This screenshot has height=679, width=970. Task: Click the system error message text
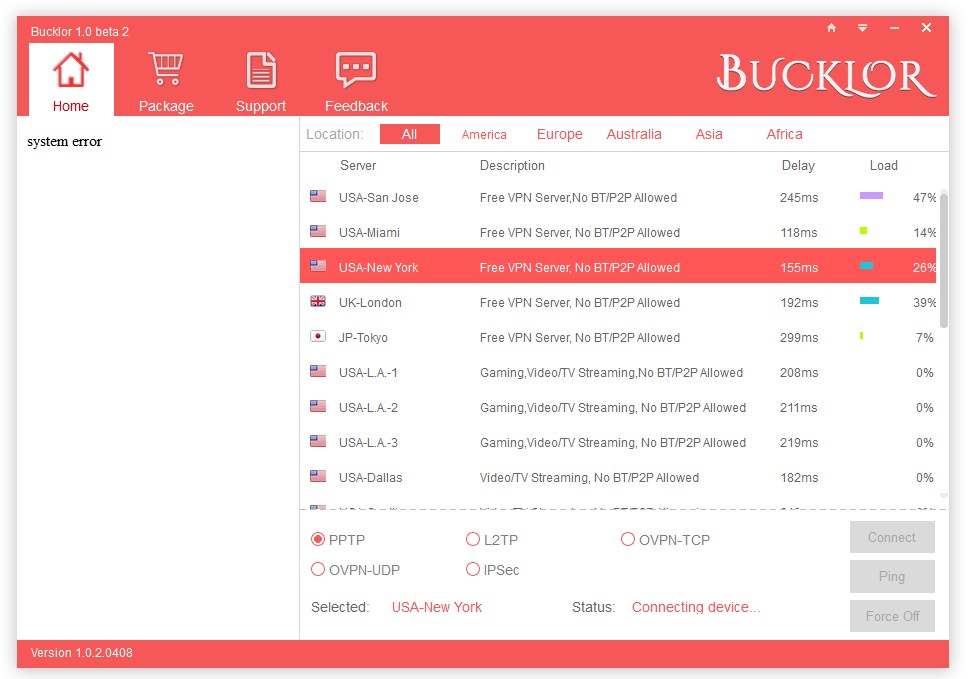[x=64, y=142]
